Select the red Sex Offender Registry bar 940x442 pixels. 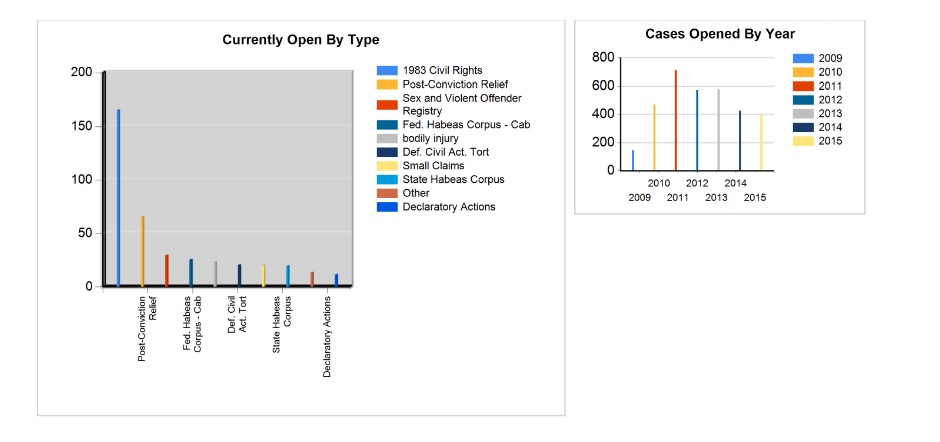(167, 270)
